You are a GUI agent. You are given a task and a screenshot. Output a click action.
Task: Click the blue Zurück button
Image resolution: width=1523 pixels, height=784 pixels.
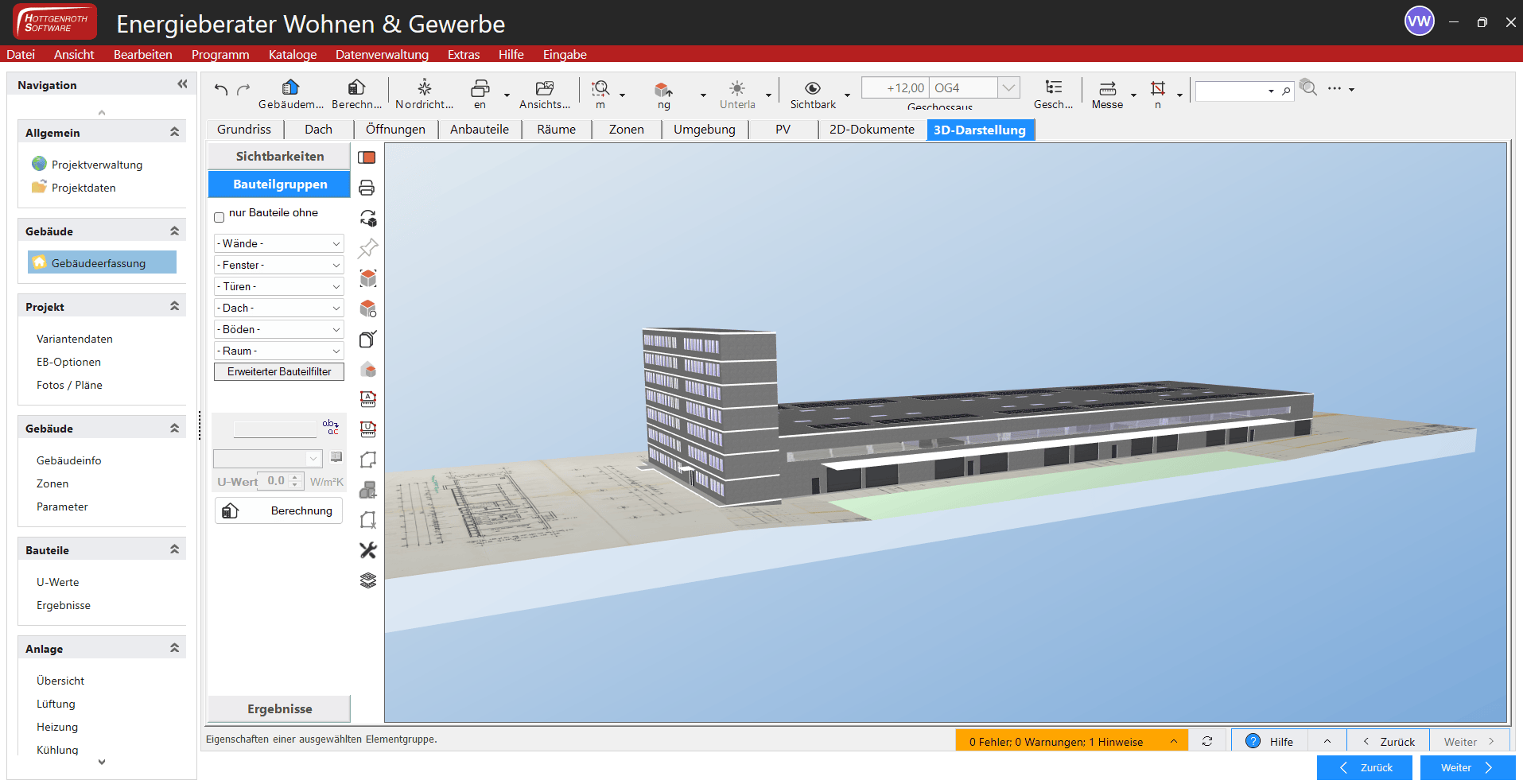(x=1365, y=767)
